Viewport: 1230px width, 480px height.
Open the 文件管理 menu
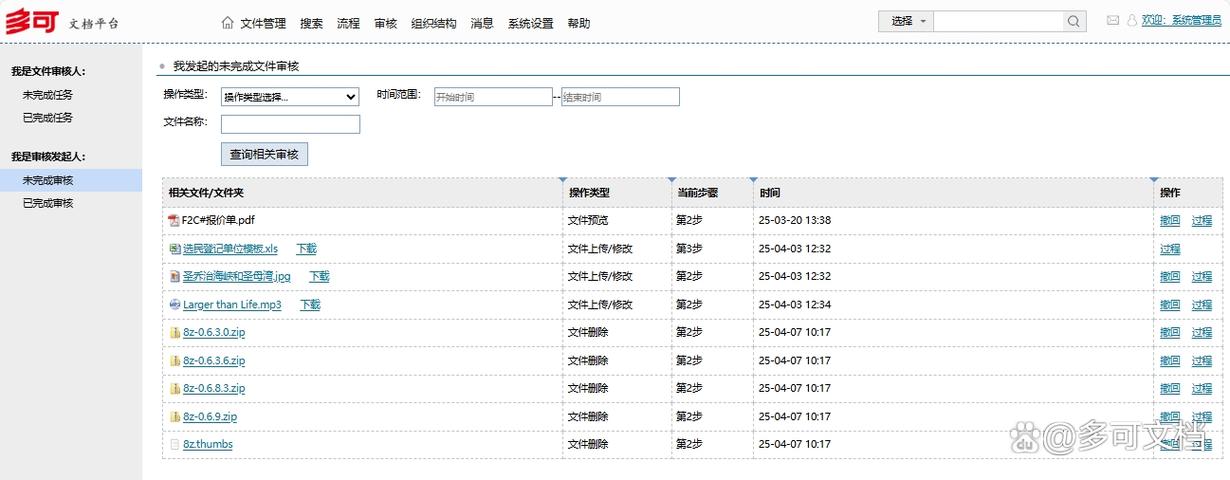click(263, 23)
